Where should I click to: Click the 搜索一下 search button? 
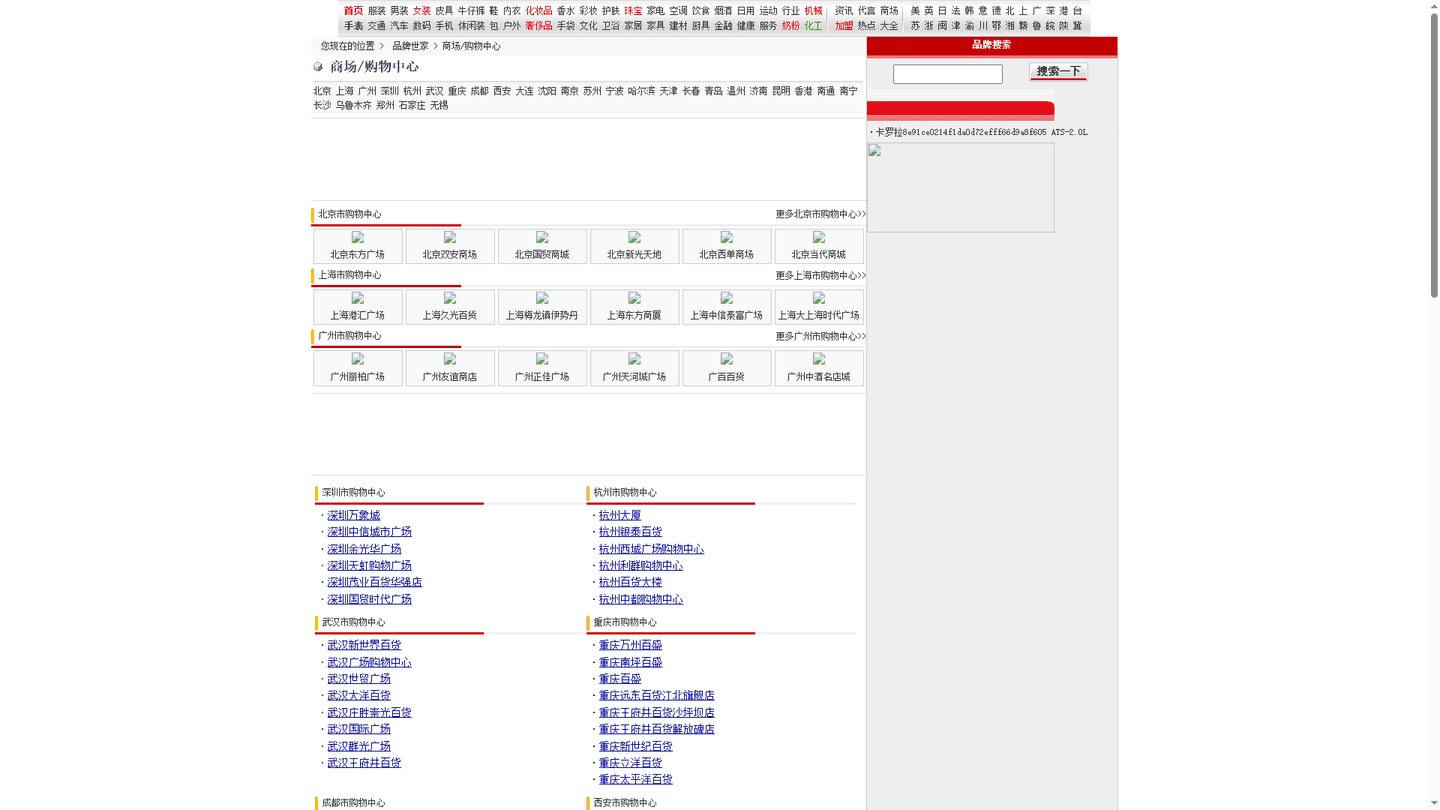coord(1058,71)
